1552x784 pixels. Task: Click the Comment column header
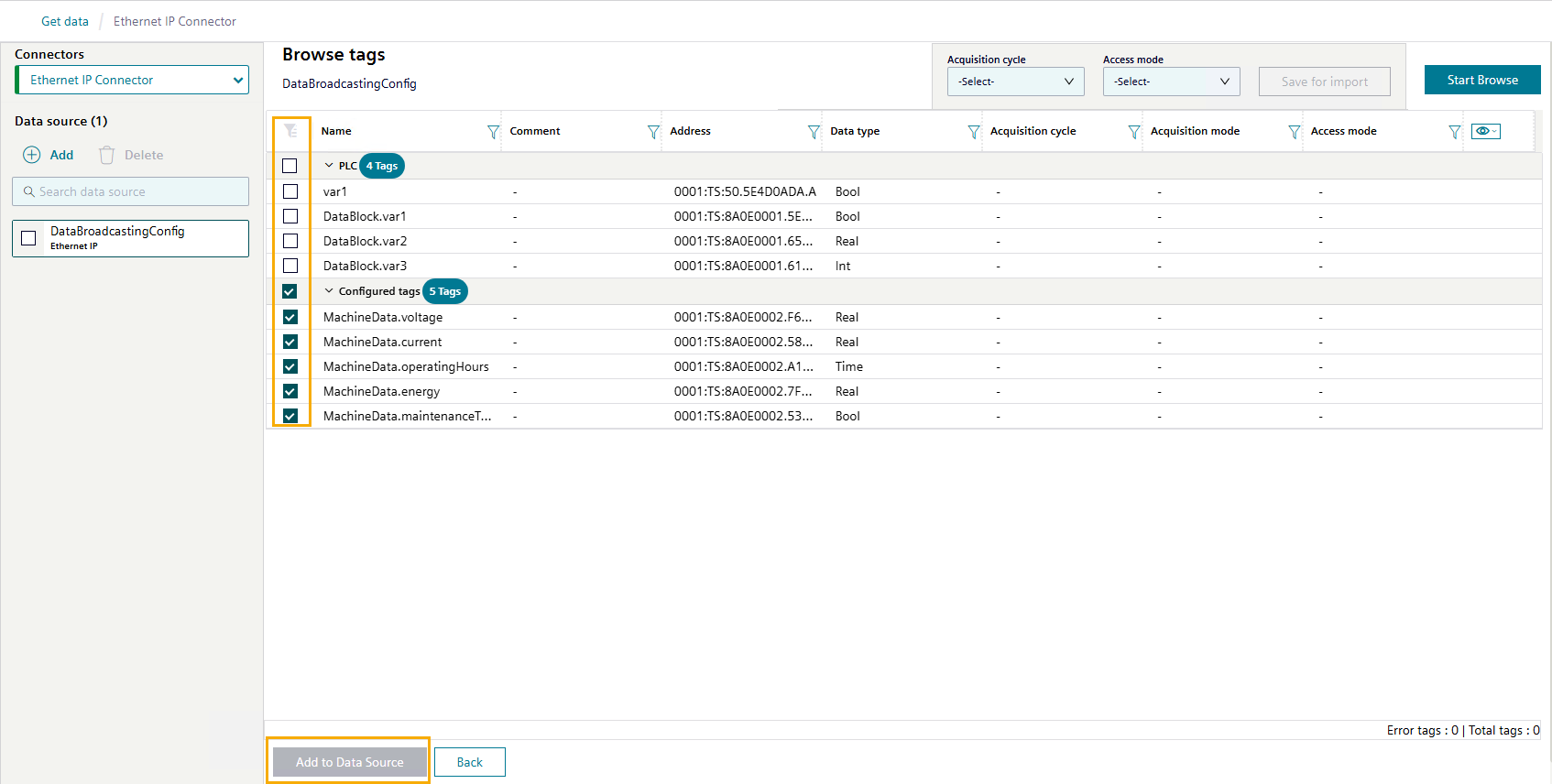(x=535, y=131)
